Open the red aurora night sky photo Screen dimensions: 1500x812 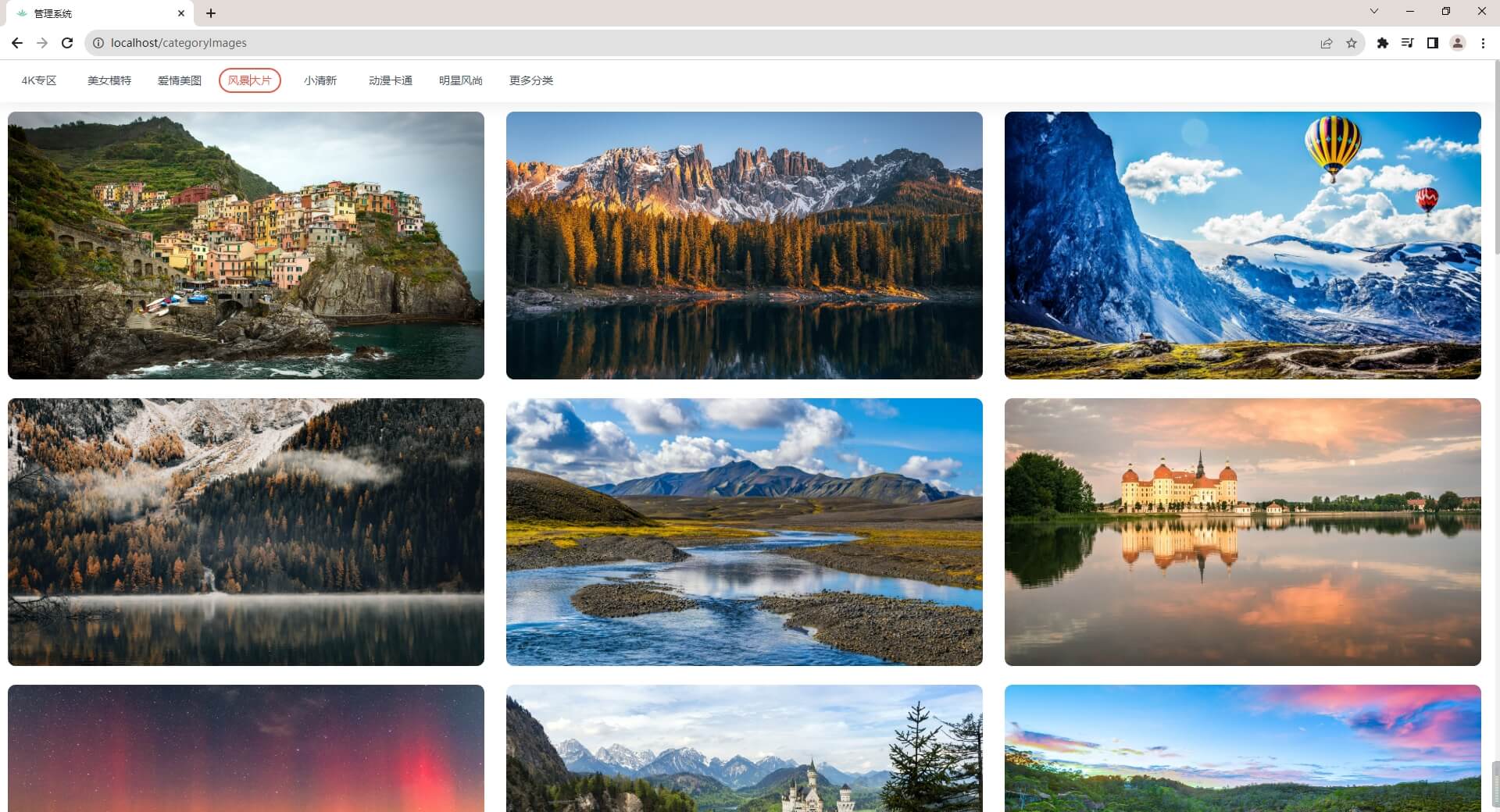pyautogui.click(x=246, y=748)
